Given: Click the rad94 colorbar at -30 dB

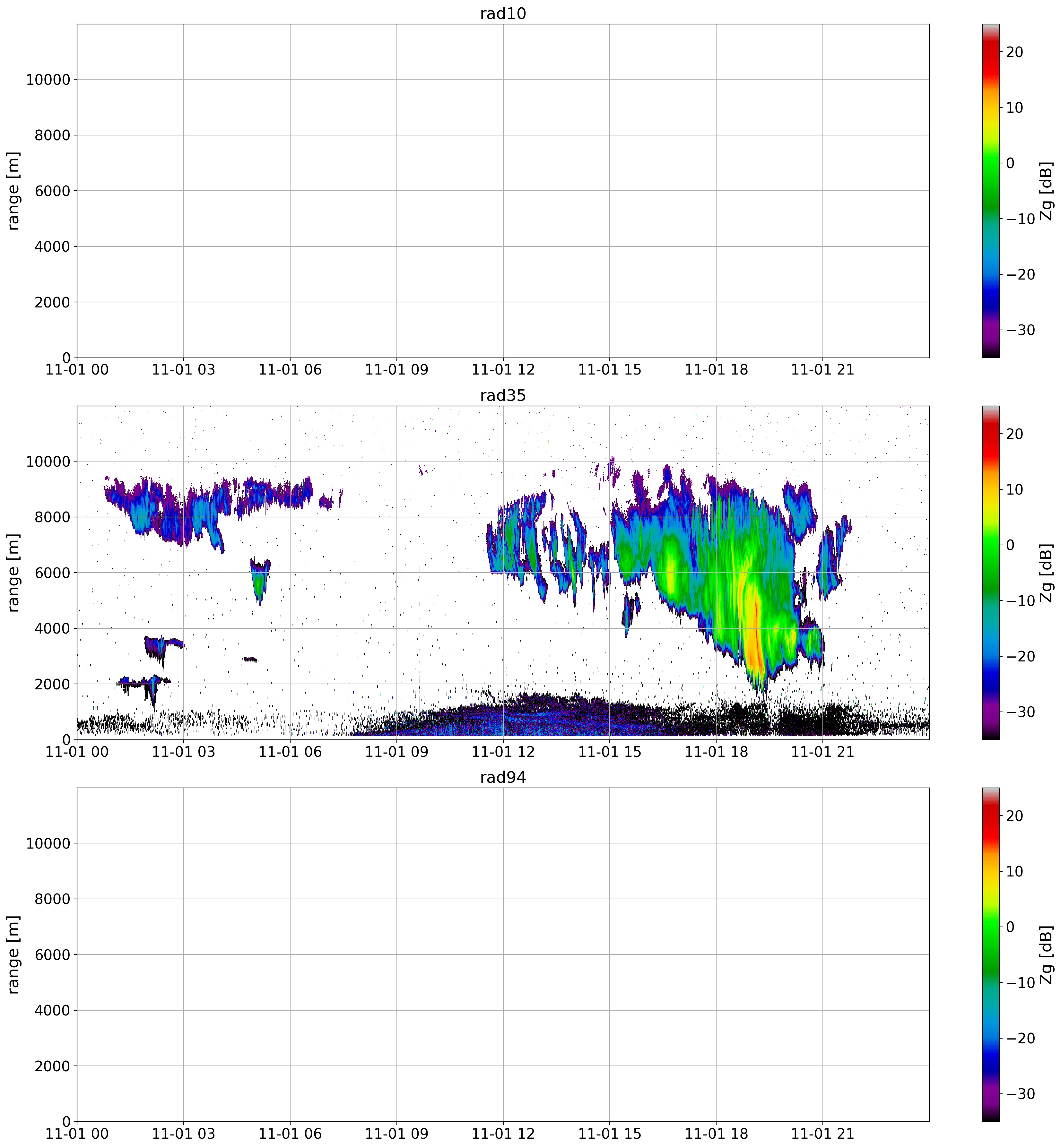Looking at the screenshot, I should pyautogui.click(x=990, y=1093).
